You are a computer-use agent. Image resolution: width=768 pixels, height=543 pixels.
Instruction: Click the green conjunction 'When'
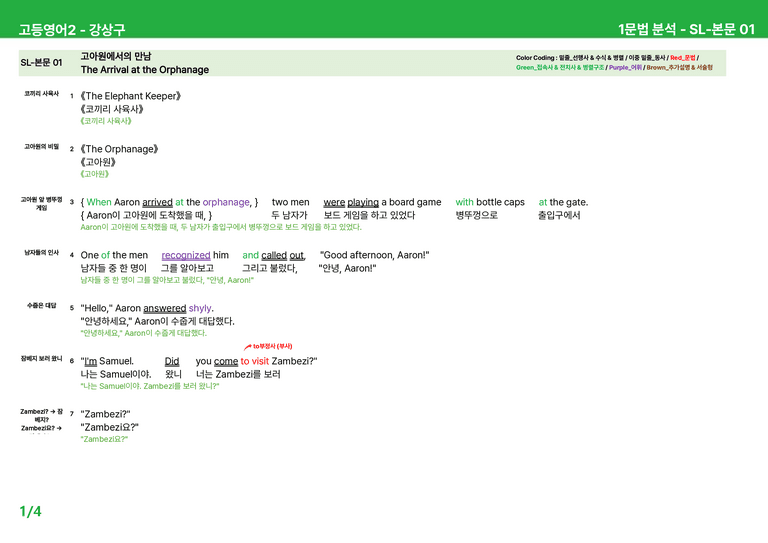pyautogui.click(x=99, y=202)
